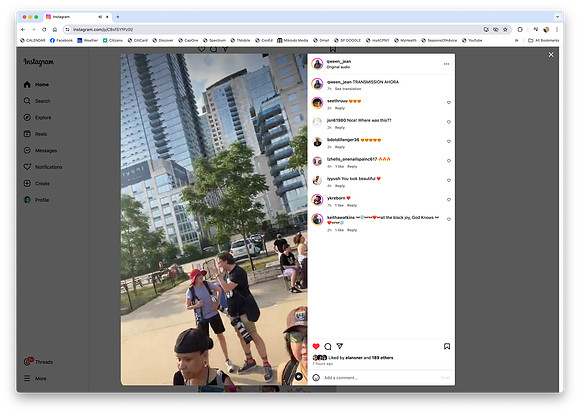Image resolution: width=580 pixels, height=414 pixels.
Task: Open Instagram Home from the sidebar
Action: [x=36, y=84]
